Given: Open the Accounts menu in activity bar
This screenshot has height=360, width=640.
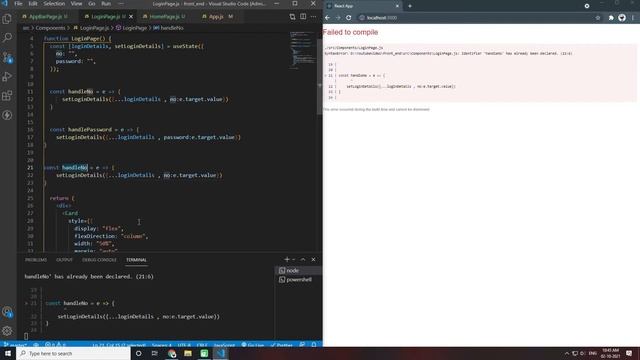Looking at the screenshot, I should pyautogui.click(x=7, y=312).
